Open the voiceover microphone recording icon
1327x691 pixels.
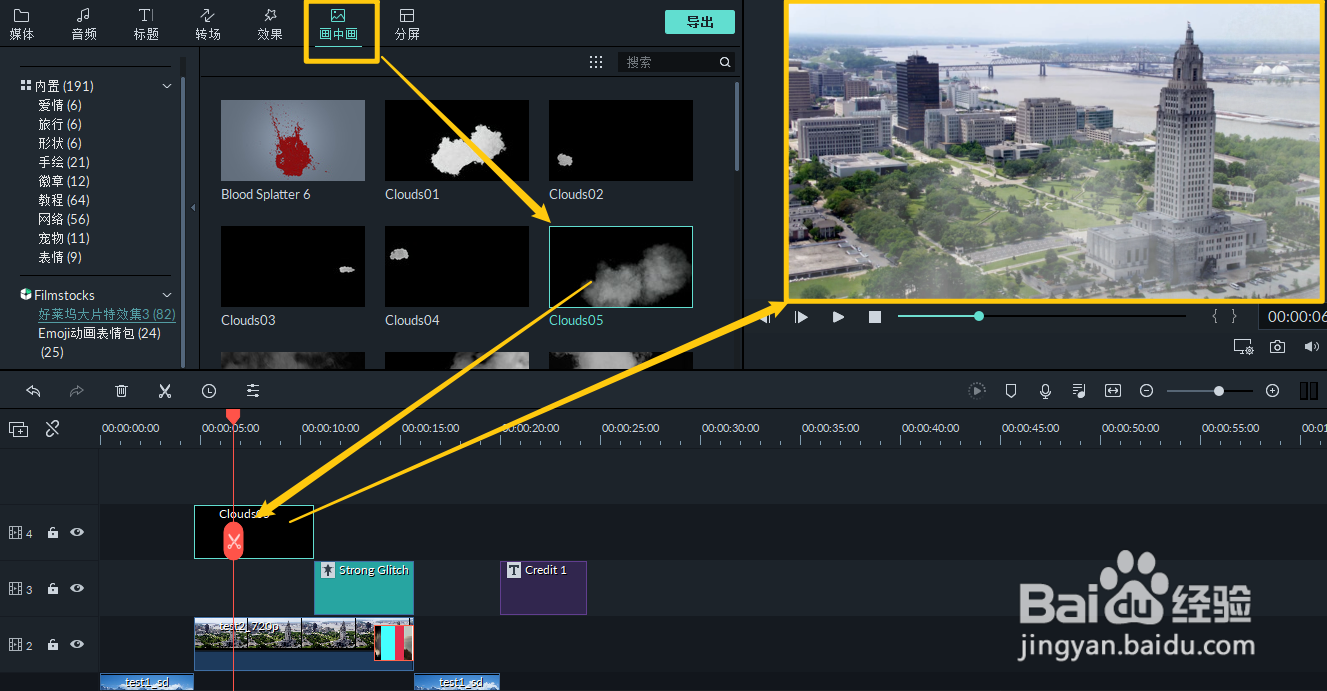pos(1045,390)
